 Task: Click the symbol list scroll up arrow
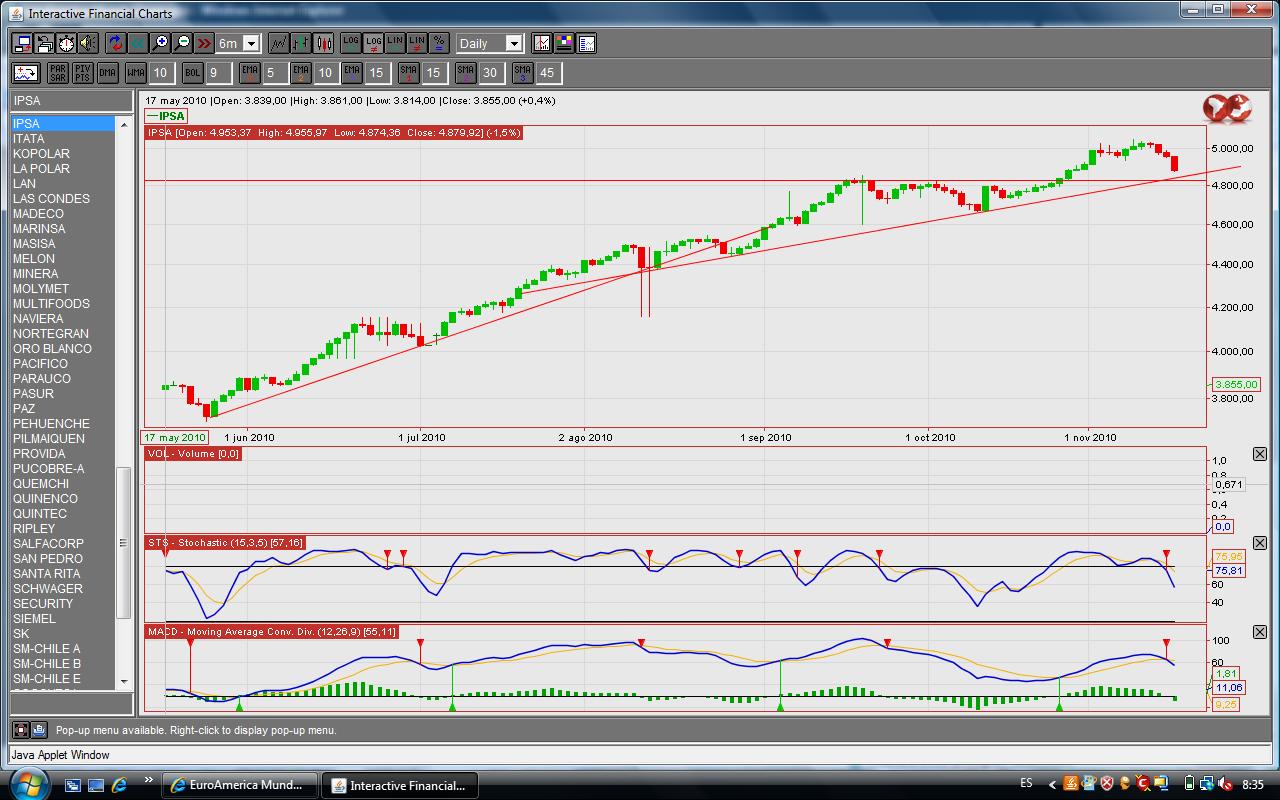tap(125, 124)
